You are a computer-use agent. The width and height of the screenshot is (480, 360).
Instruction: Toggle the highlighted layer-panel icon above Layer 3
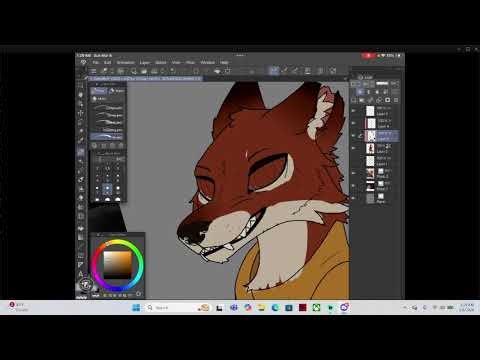coord(360,92)
